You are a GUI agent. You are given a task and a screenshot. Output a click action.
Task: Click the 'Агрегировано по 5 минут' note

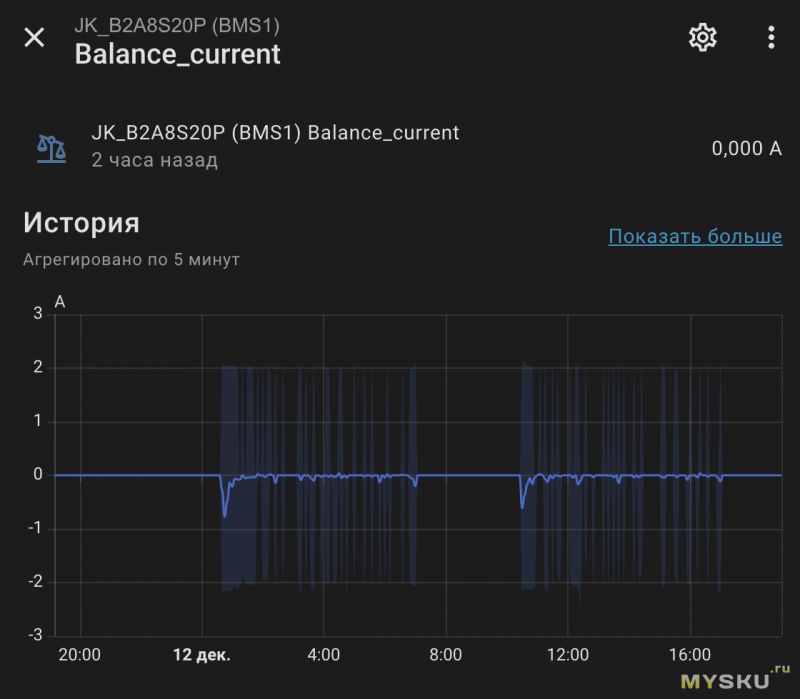(x=131, y=260)
